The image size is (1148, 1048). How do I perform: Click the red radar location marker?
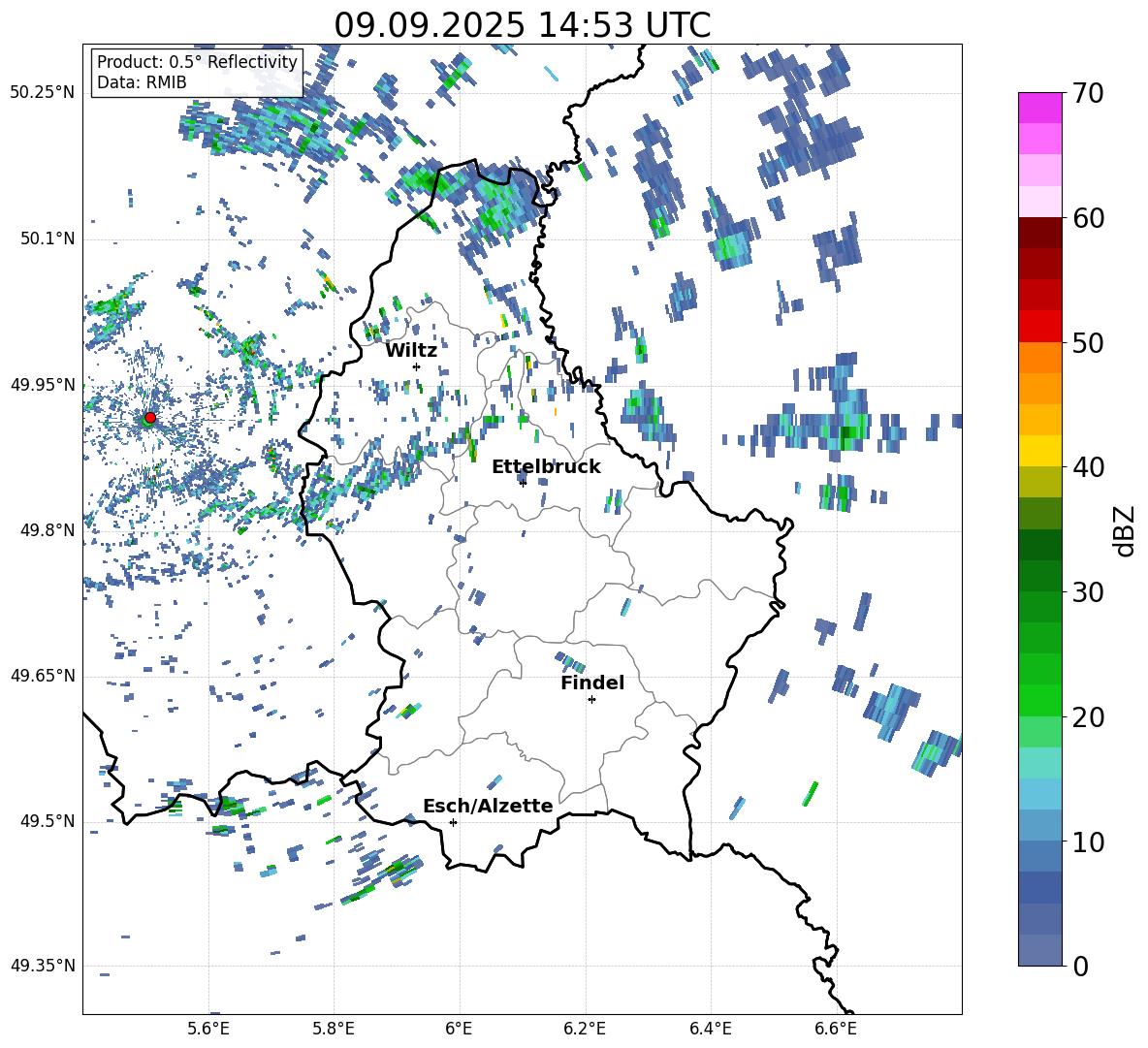[x=150, y=418]
